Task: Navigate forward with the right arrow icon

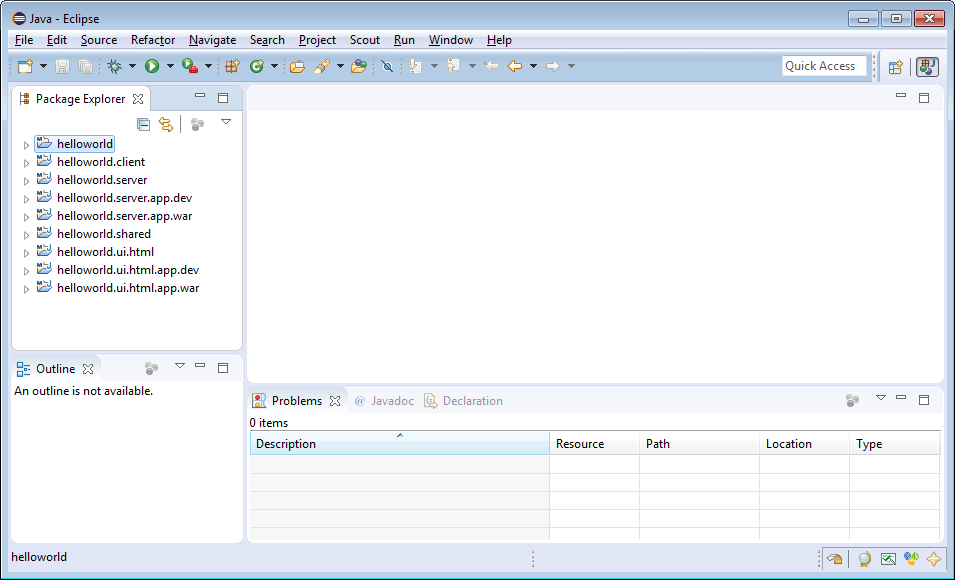Action: (x=552, y=66)
